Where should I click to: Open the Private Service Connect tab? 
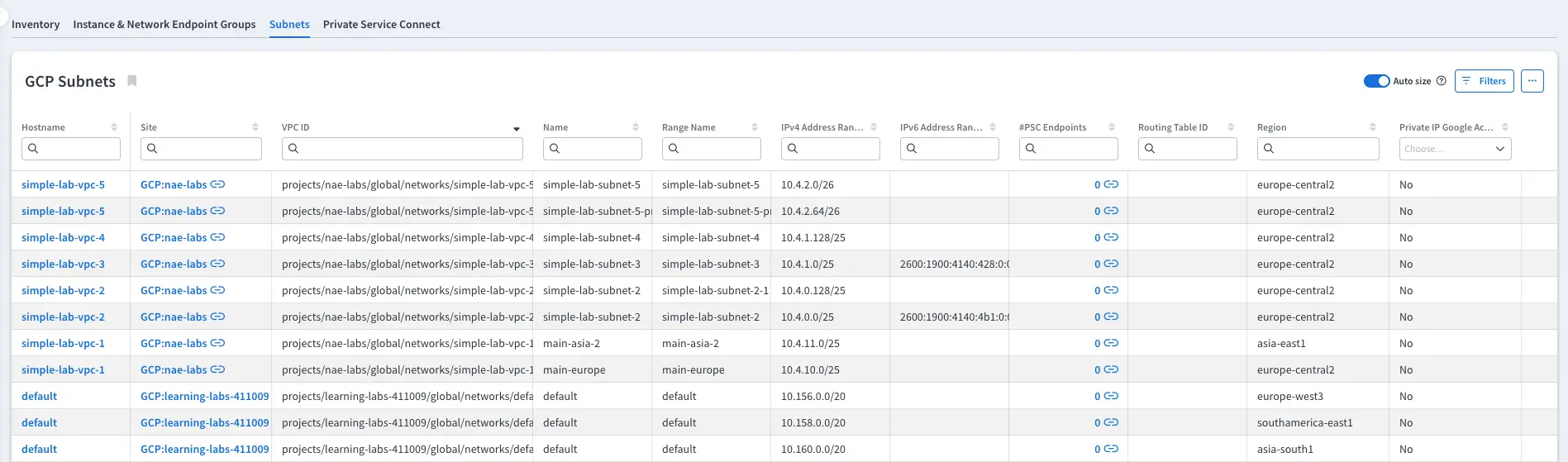(x=381, y=25)
